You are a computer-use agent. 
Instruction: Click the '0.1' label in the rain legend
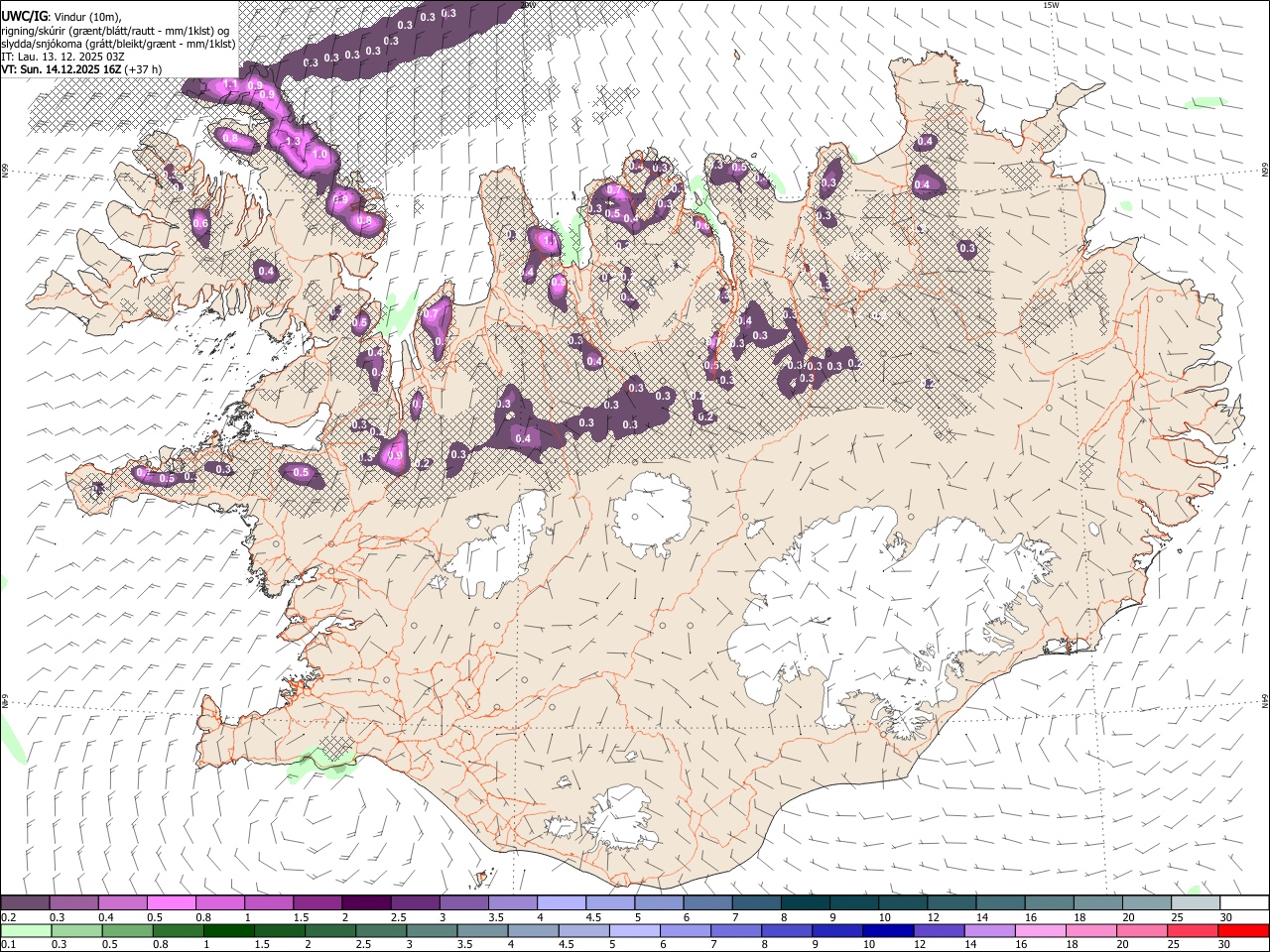click(x=9, y=945)
